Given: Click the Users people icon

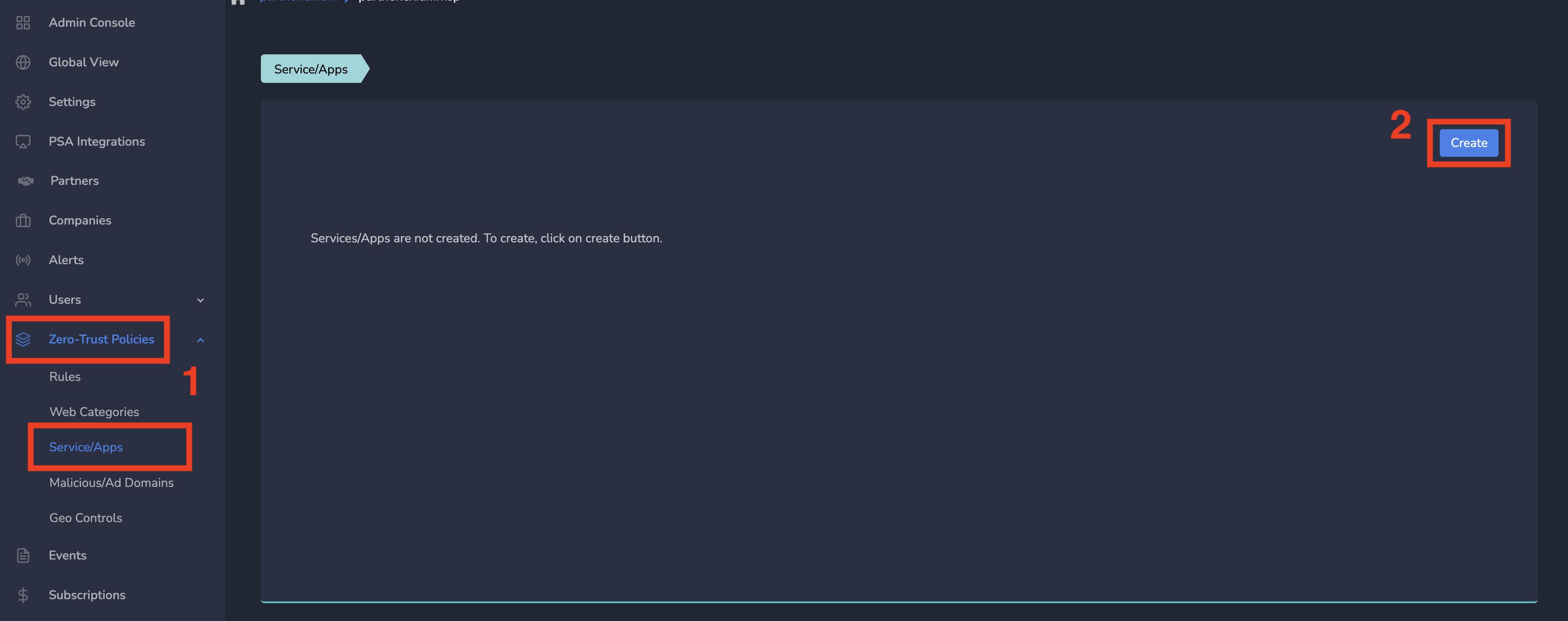Looking at the screenshot, I should point(23,299).
